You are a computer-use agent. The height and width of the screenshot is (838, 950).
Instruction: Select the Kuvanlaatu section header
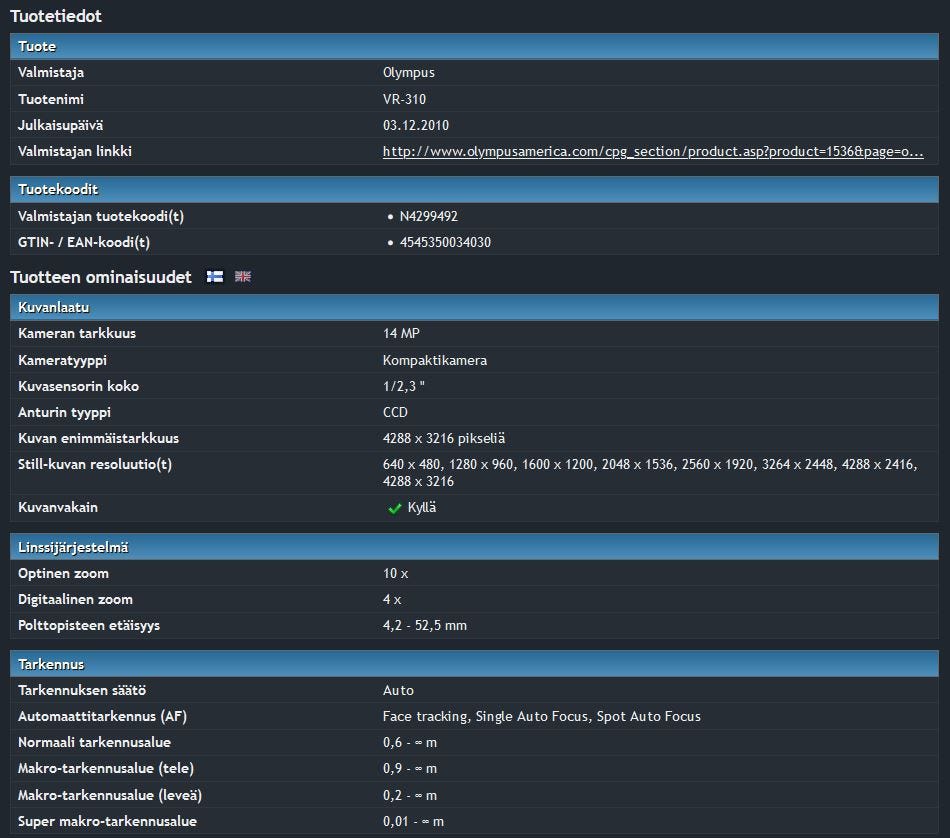[x=474, y=307]
